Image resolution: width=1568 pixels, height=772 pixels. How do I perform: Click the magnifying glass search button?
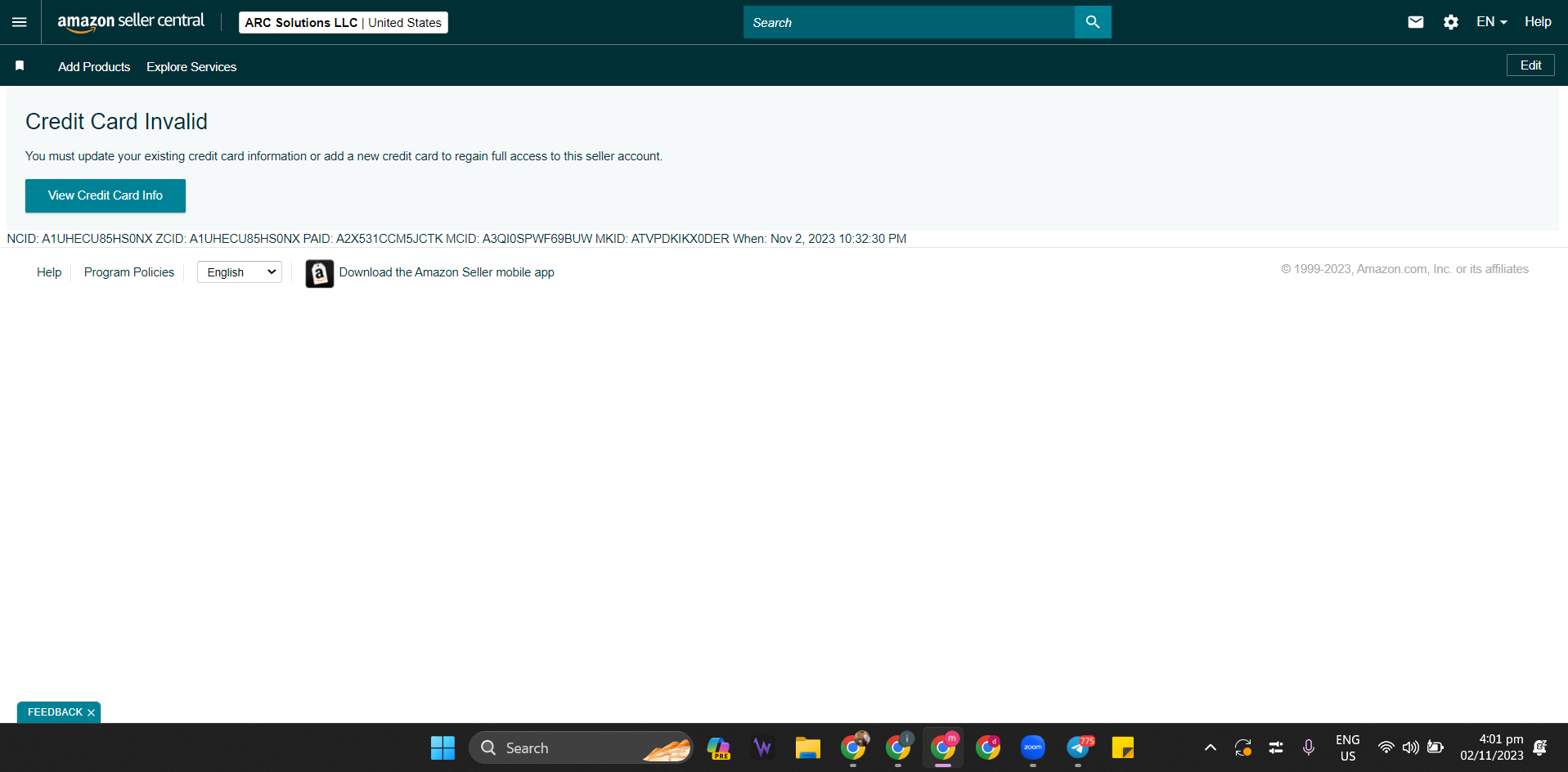(1093, 22)
